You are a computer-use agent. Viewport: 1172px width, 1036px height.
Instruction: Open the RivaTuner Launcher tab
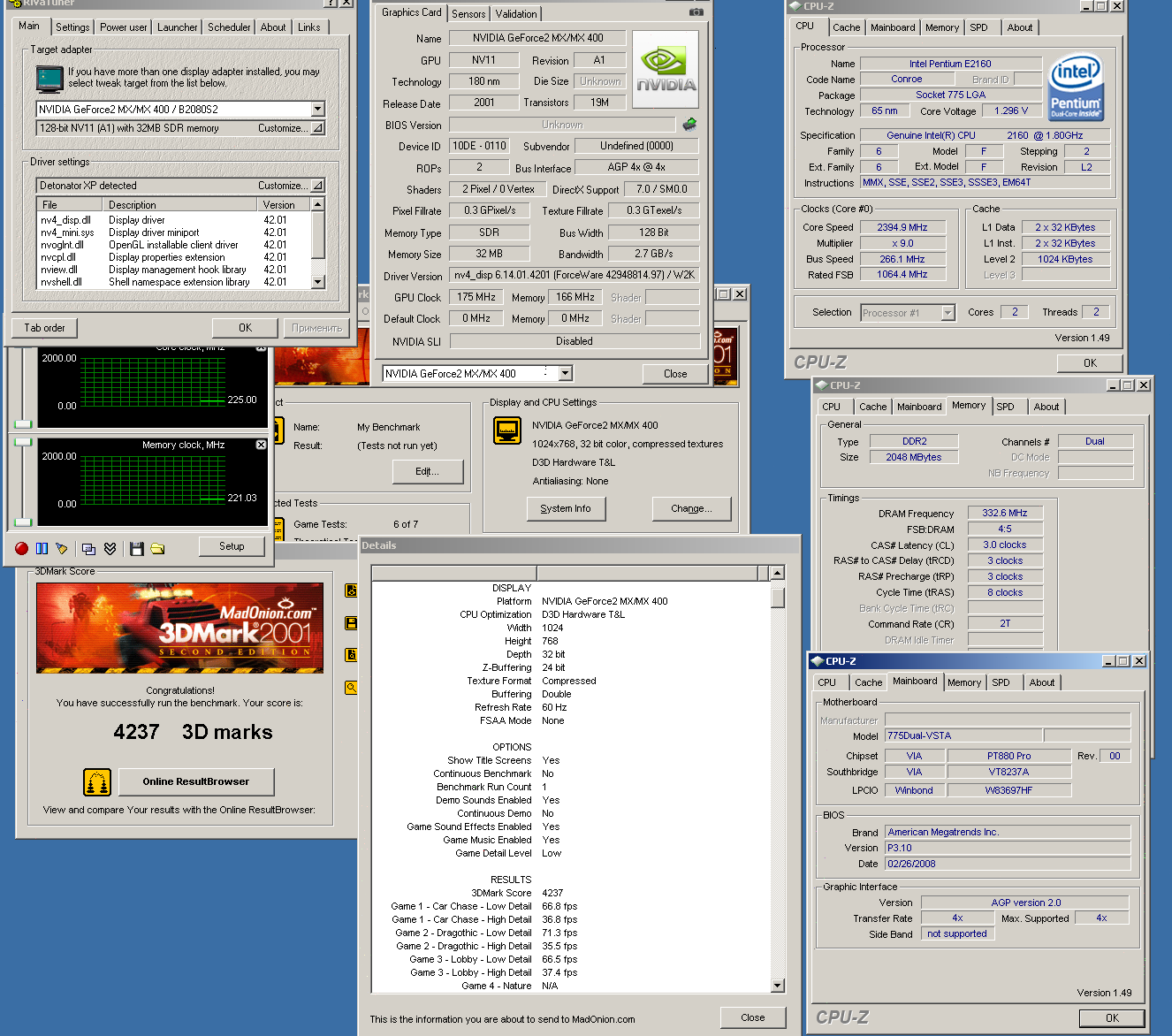pyautogui.click(x=178, y=27)
